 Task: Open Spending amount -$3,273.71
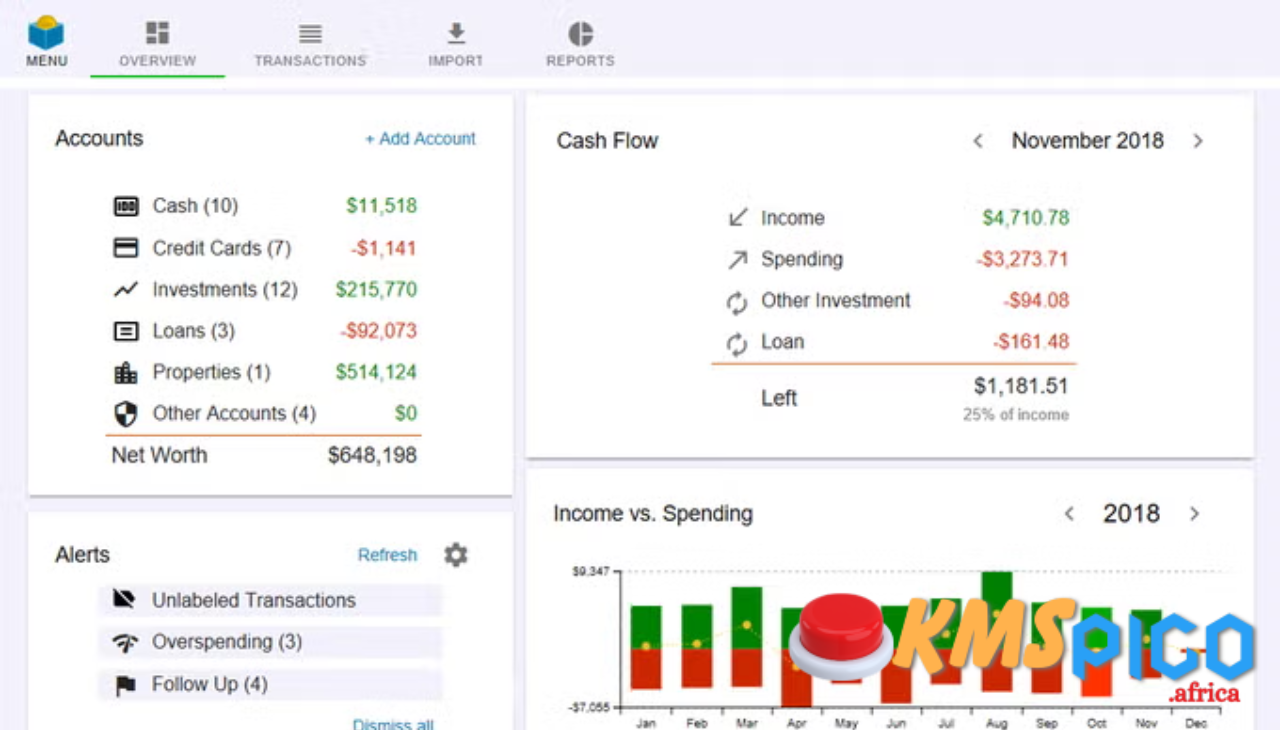pyautogui.click(x=1022, y=260)
